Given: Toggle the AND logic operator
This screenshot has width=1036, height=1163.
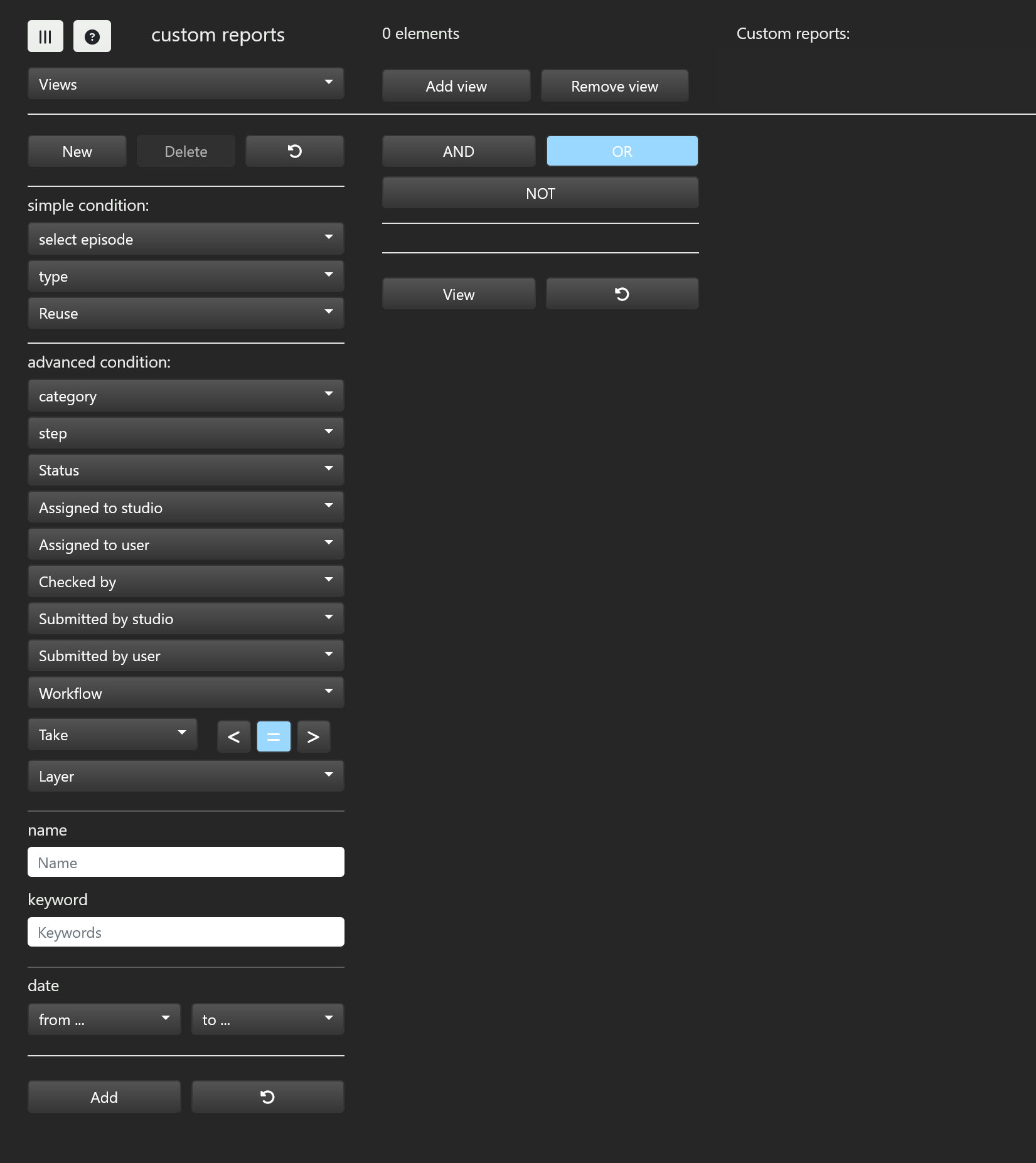Looking at the screenshot, I should 458,151.
